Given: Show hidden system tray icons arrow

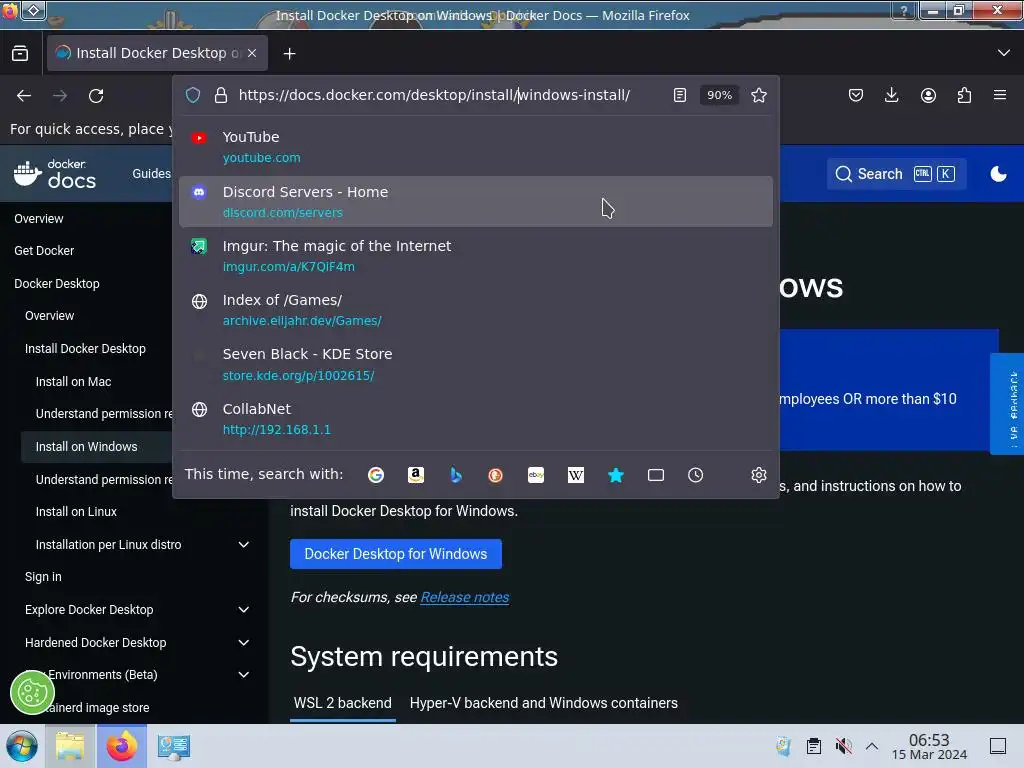Looking at the screenshot, I should 872,746.
